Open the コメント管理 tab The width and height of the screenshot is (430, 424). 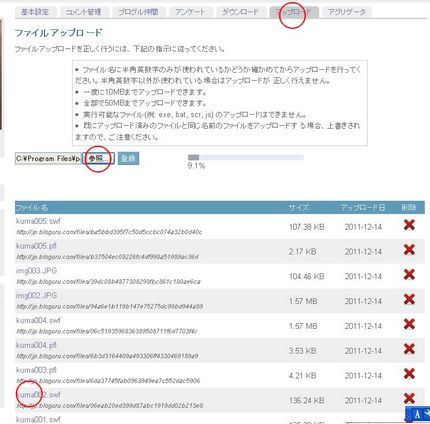tap(83, 12)
